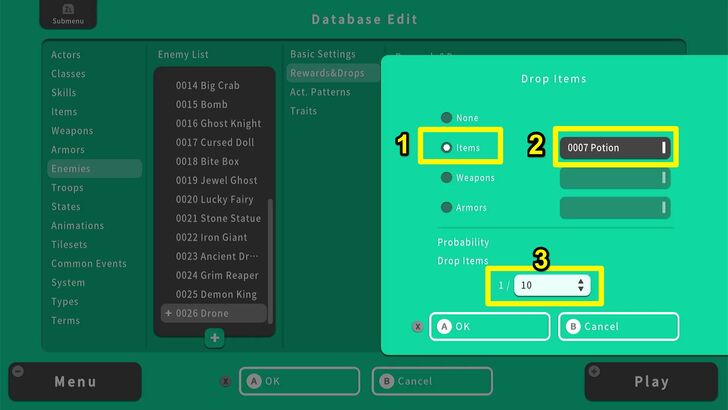
Task: Select the None radio button
Action: click(x=446, y=117)
